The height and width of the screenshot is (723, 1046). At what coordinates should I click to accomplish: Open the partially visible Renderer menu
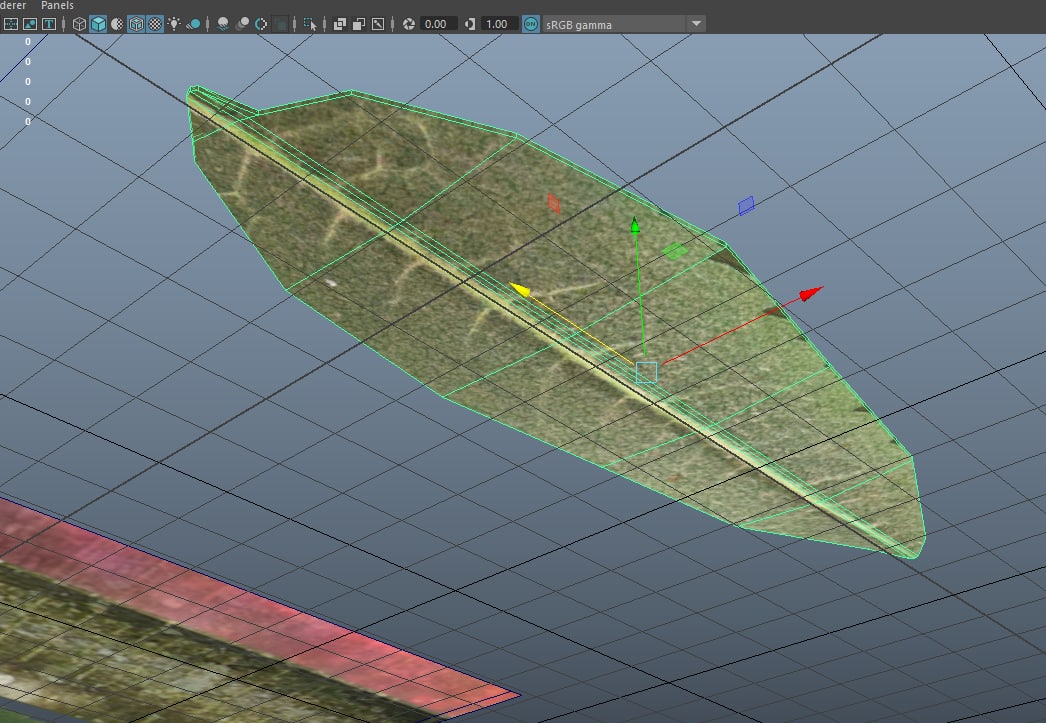[13, 5]
